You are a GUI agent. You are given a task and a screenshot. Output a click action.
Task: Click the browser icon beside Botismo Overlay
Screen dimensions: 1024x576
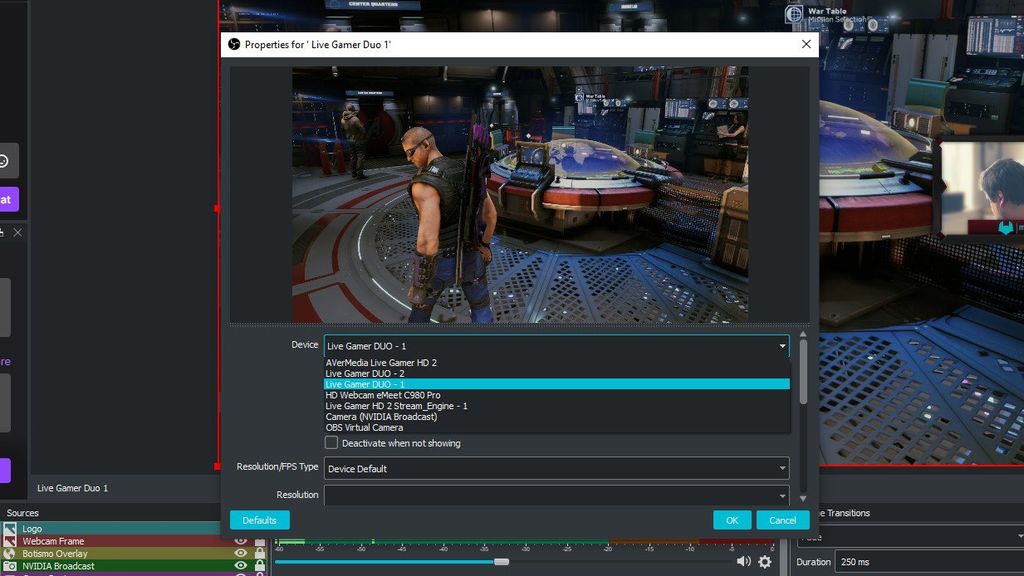pos(8,553)
